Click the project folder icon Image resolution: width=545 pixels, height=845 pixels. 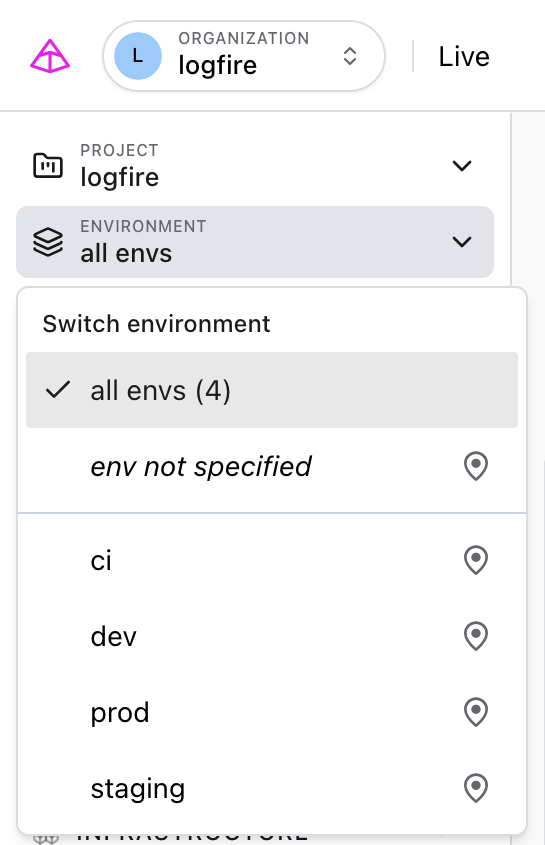click(48, 165)
